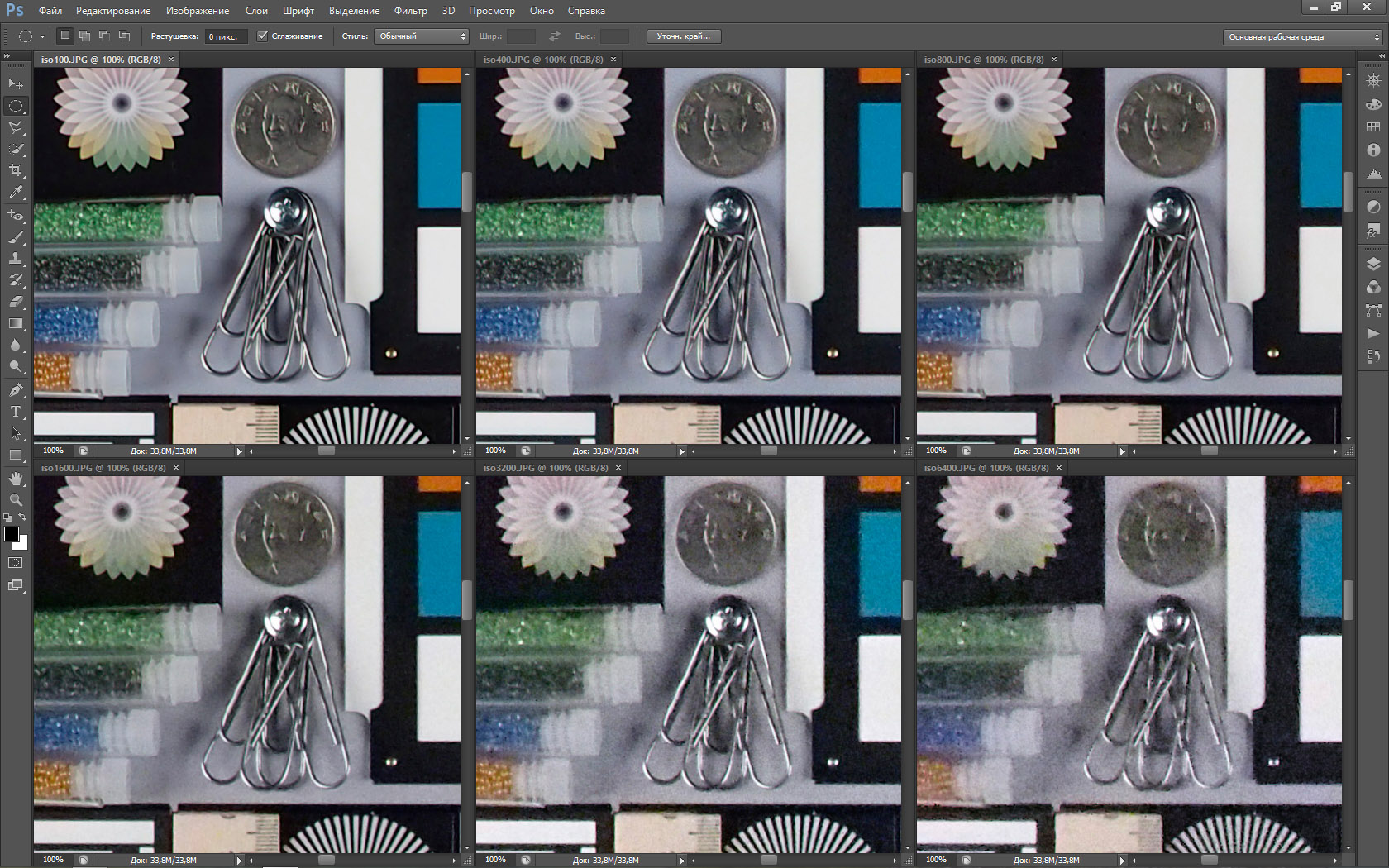
Task: Select the Dodge tool
Action: pyautogui.click(x=16, y=366)
